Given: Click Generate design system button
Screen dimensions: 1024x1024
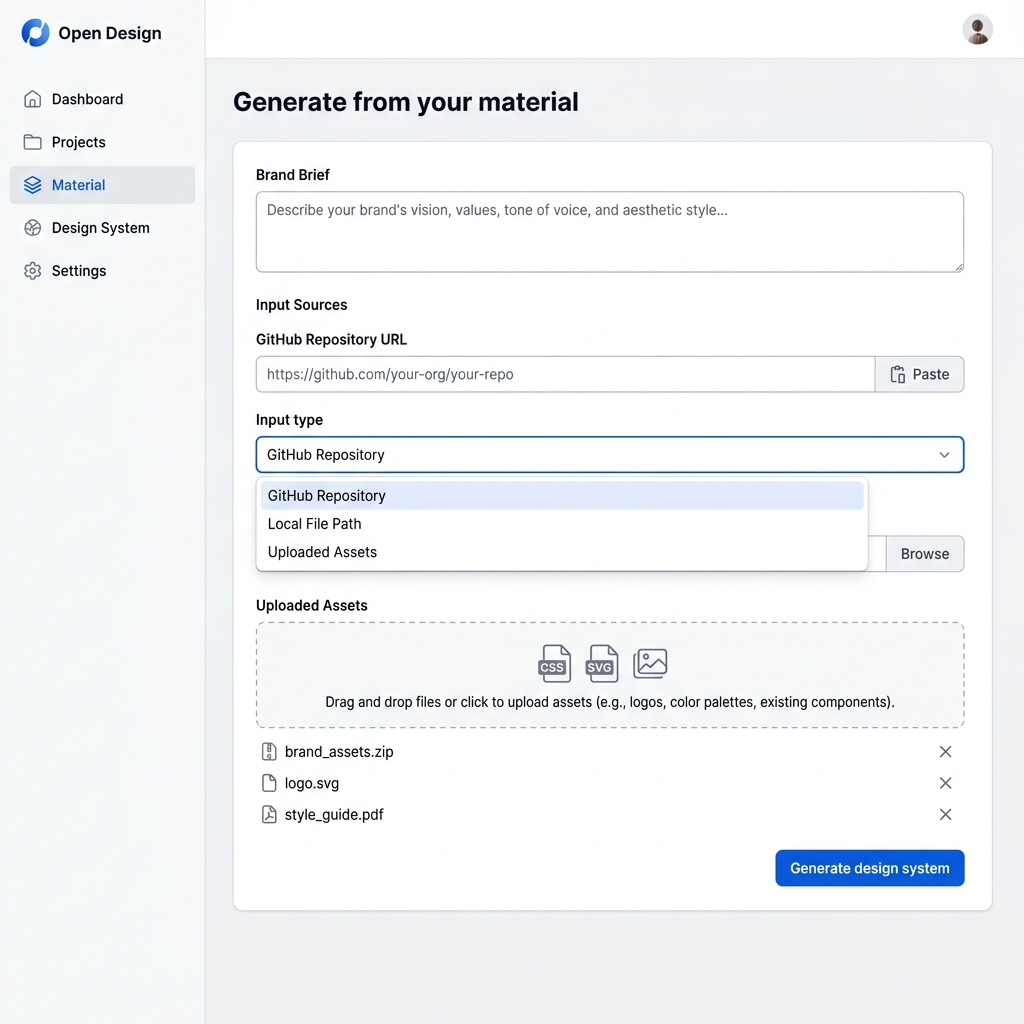Looking at the screenshot, I should click(x=869, y=868).
